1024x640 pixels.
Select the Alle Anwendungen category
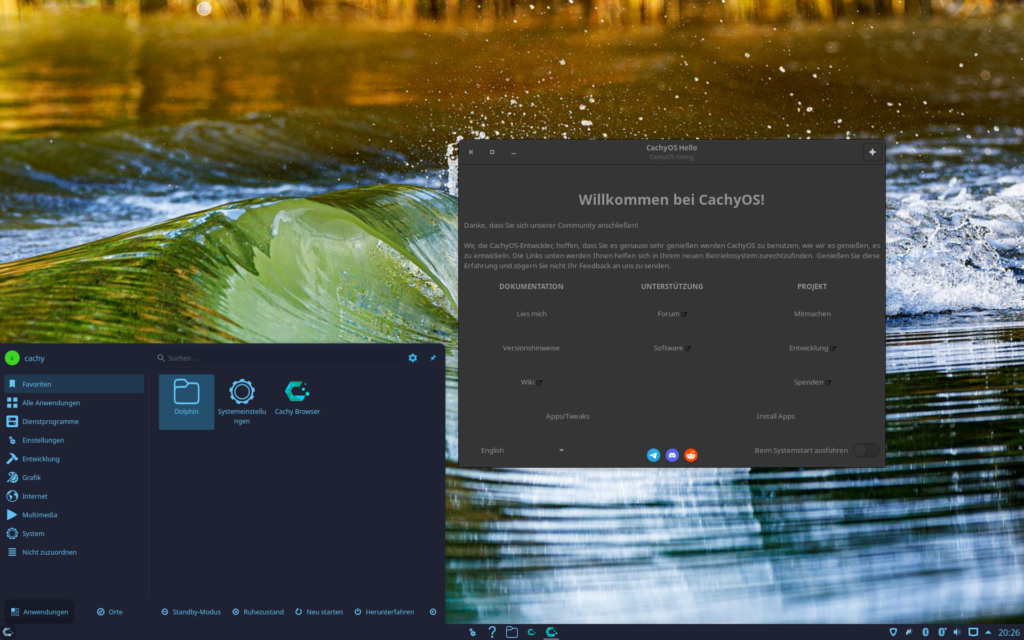pos(74,403)
